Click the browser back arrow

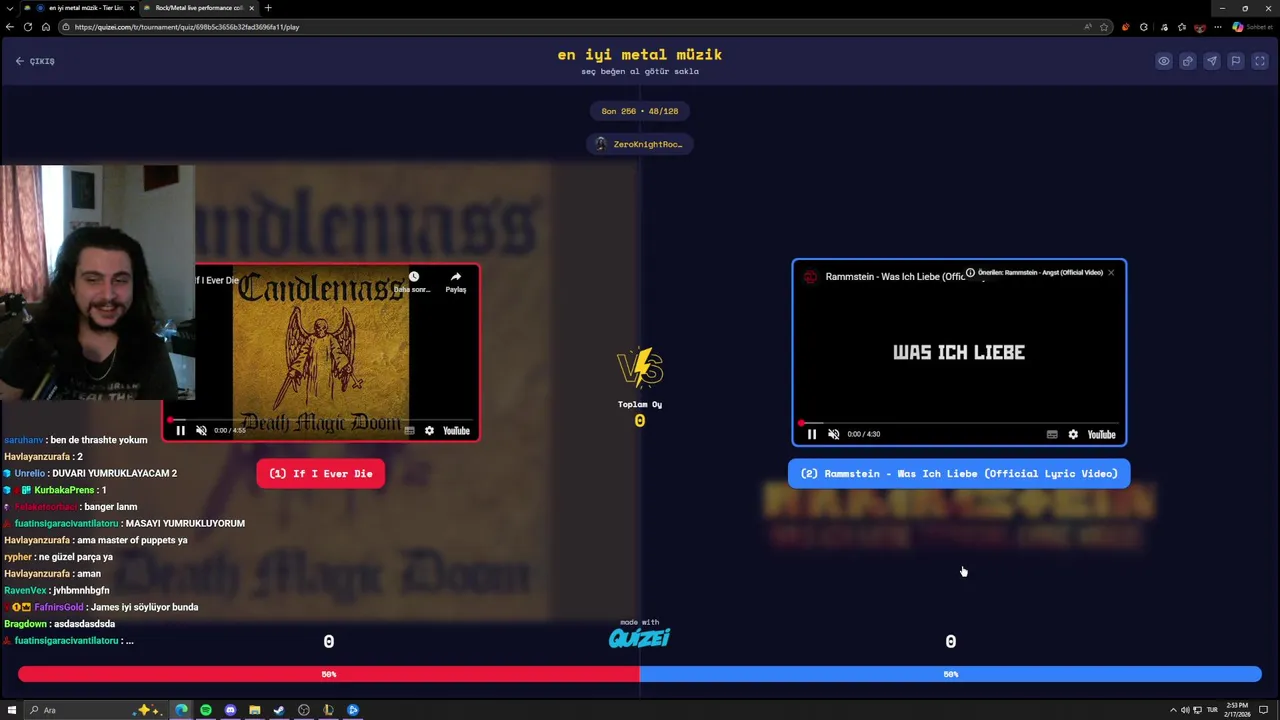[10, 27]
